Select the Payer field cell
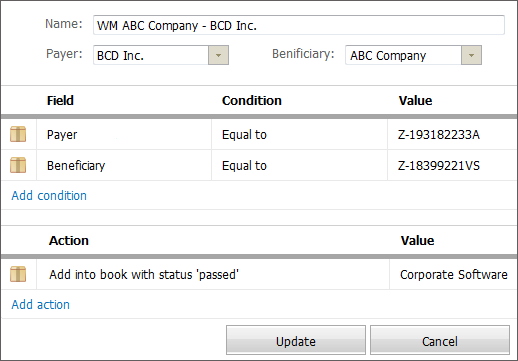The width and height of the screenshot is (518, 361). point(124,135)
